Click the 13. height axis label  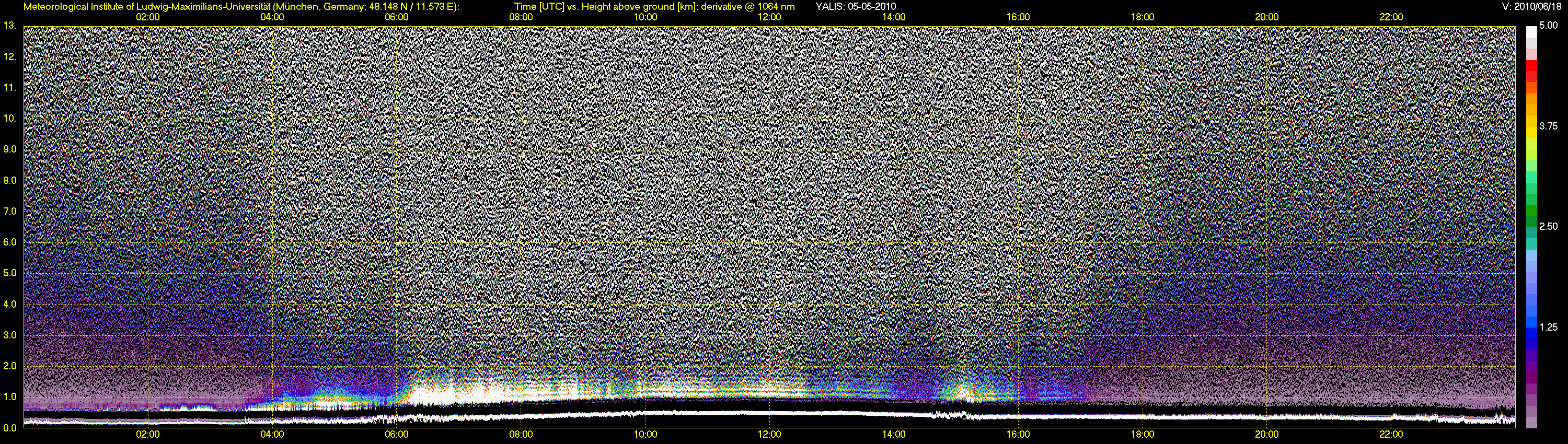[x=10, y=26]
